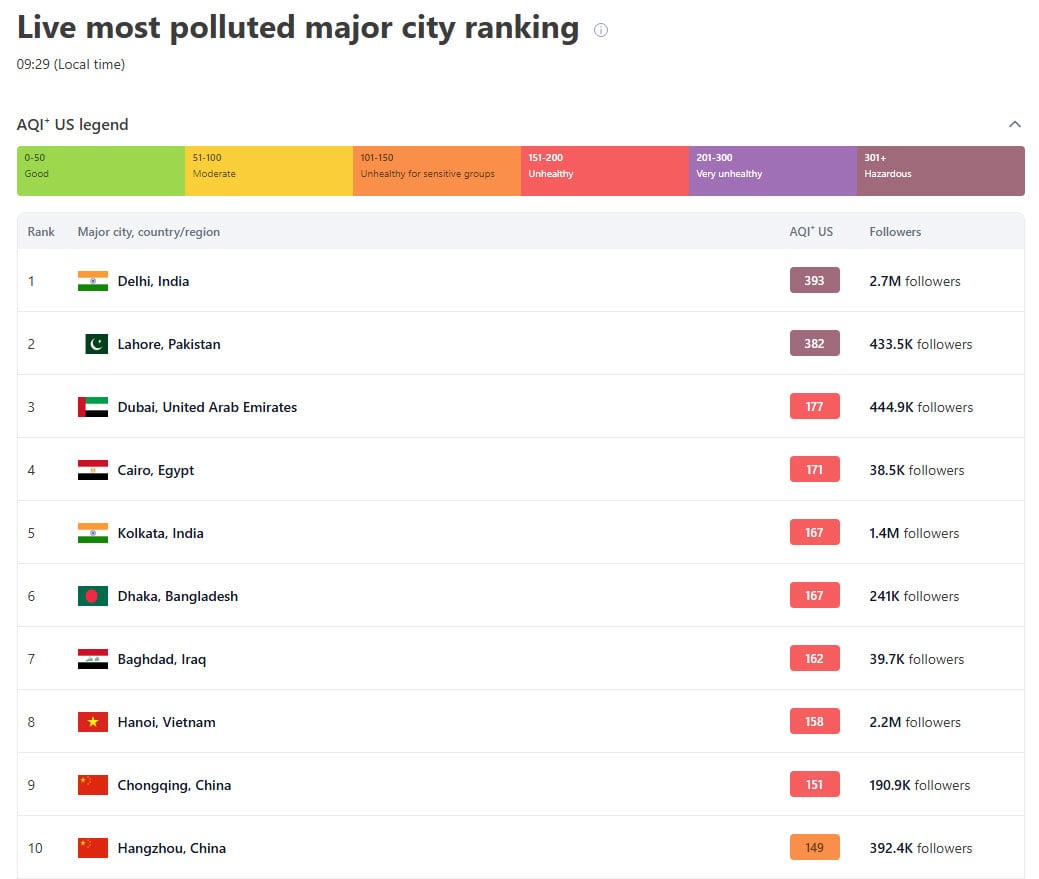Click Hangzhou's orange 149 AQI badge

814,848
